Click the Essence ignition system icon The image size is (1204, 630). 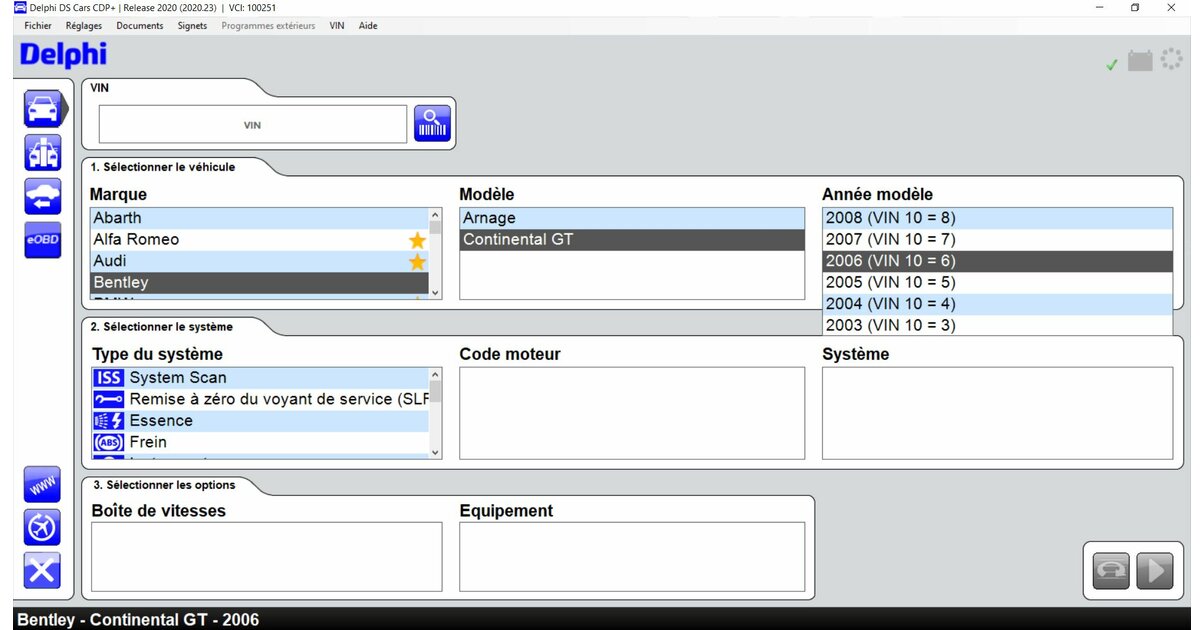pyautogui.click(x=108, y=421)
